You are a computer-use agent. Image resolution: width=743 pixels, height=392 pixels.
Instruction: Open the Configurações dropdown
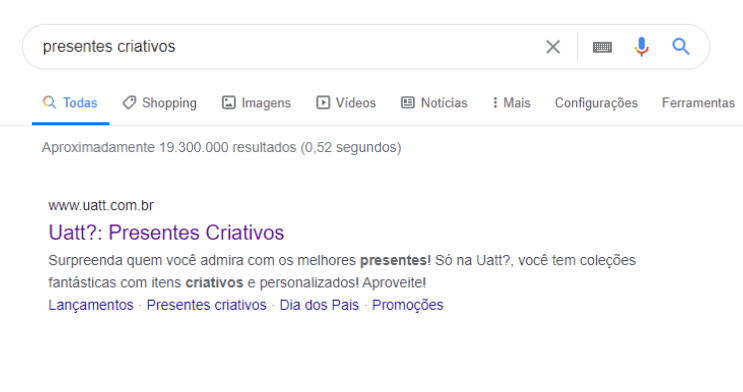(596, 103)
